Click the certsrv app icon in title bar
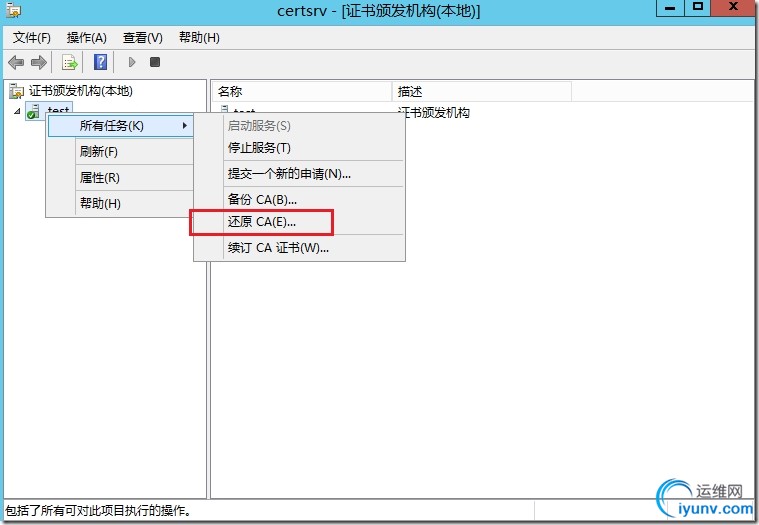 [14, 9]
